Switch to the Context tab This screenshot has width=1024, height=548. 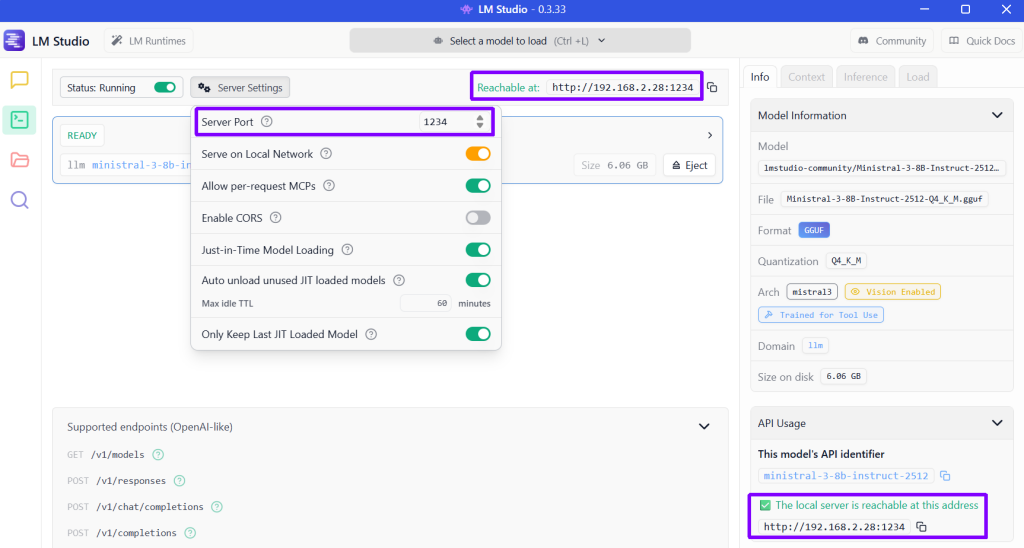click(806, 77)
